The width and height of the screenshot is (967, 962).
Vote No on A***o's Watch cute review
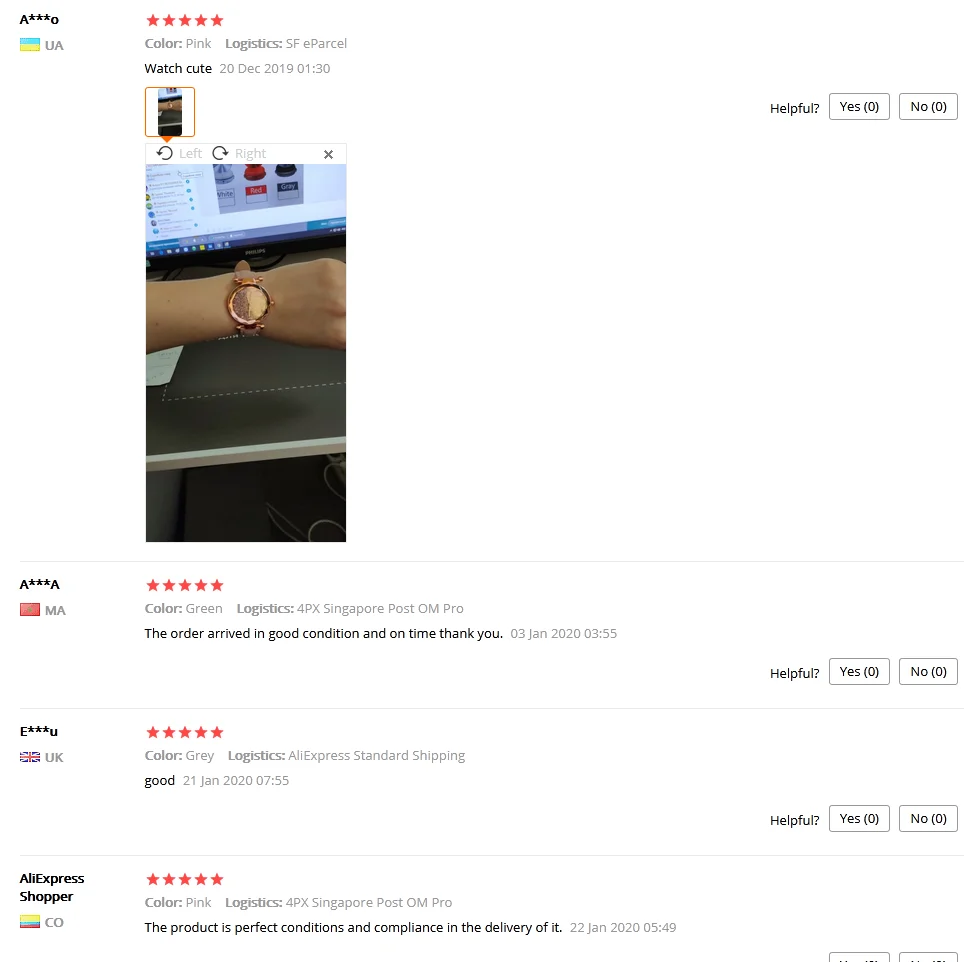coord(928,107)
